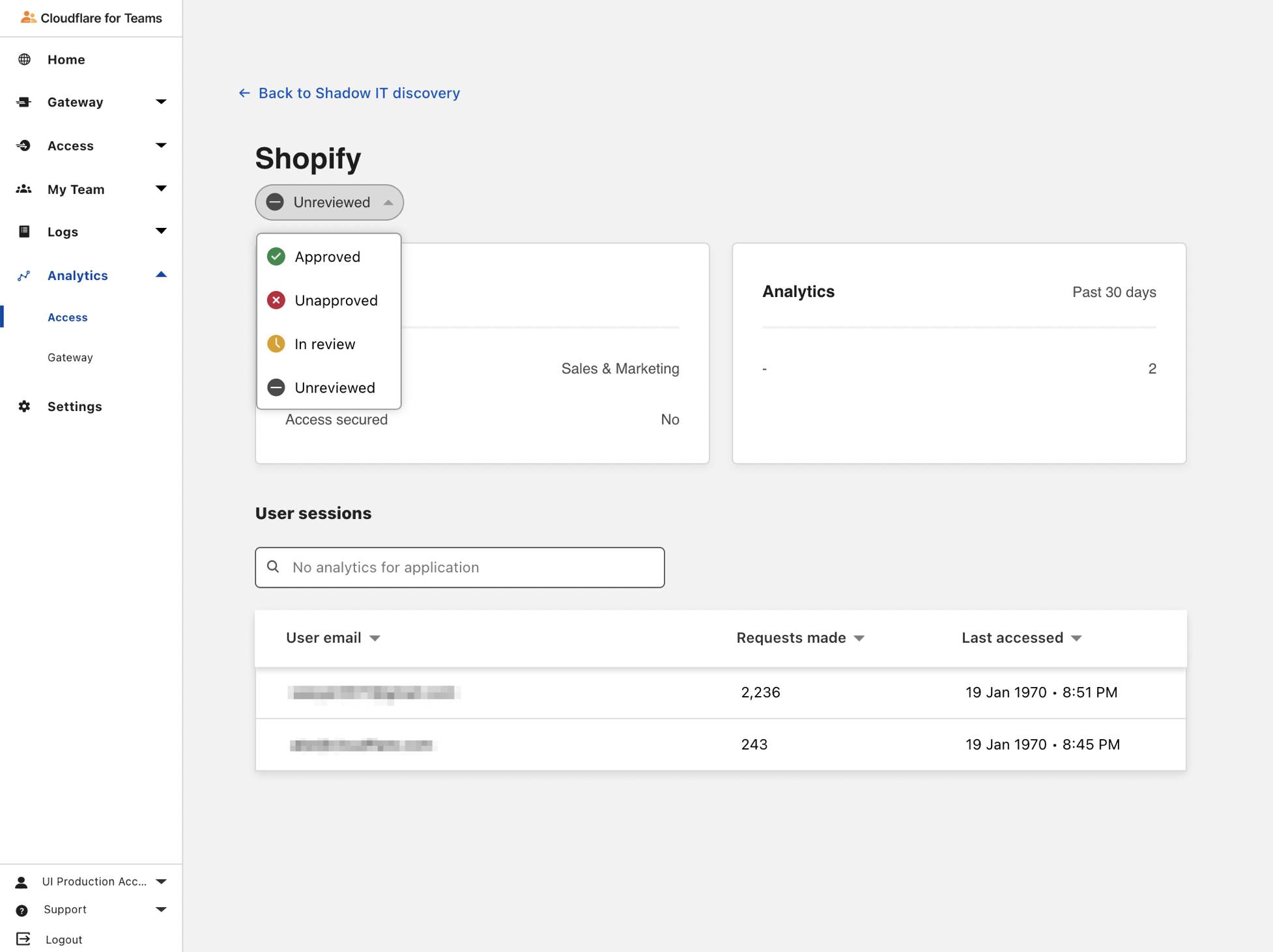Collapse the Analytics sidebar section
The width and height of the screenshot is (1273, 952).
coord(161,275)
